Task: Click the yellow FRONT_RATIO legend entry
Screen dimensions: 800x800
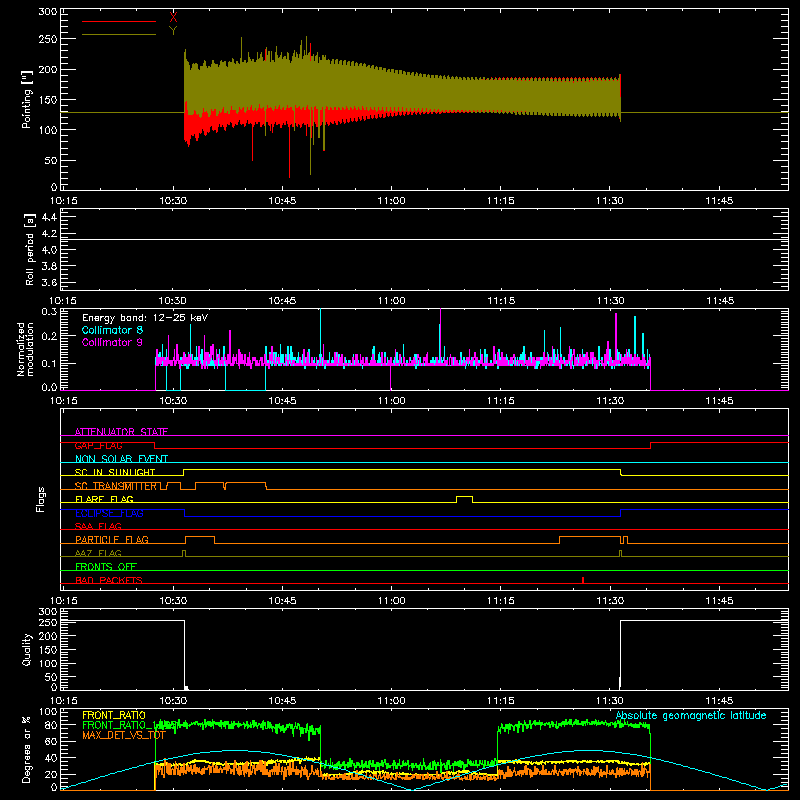Action: [x=114, y=715]
